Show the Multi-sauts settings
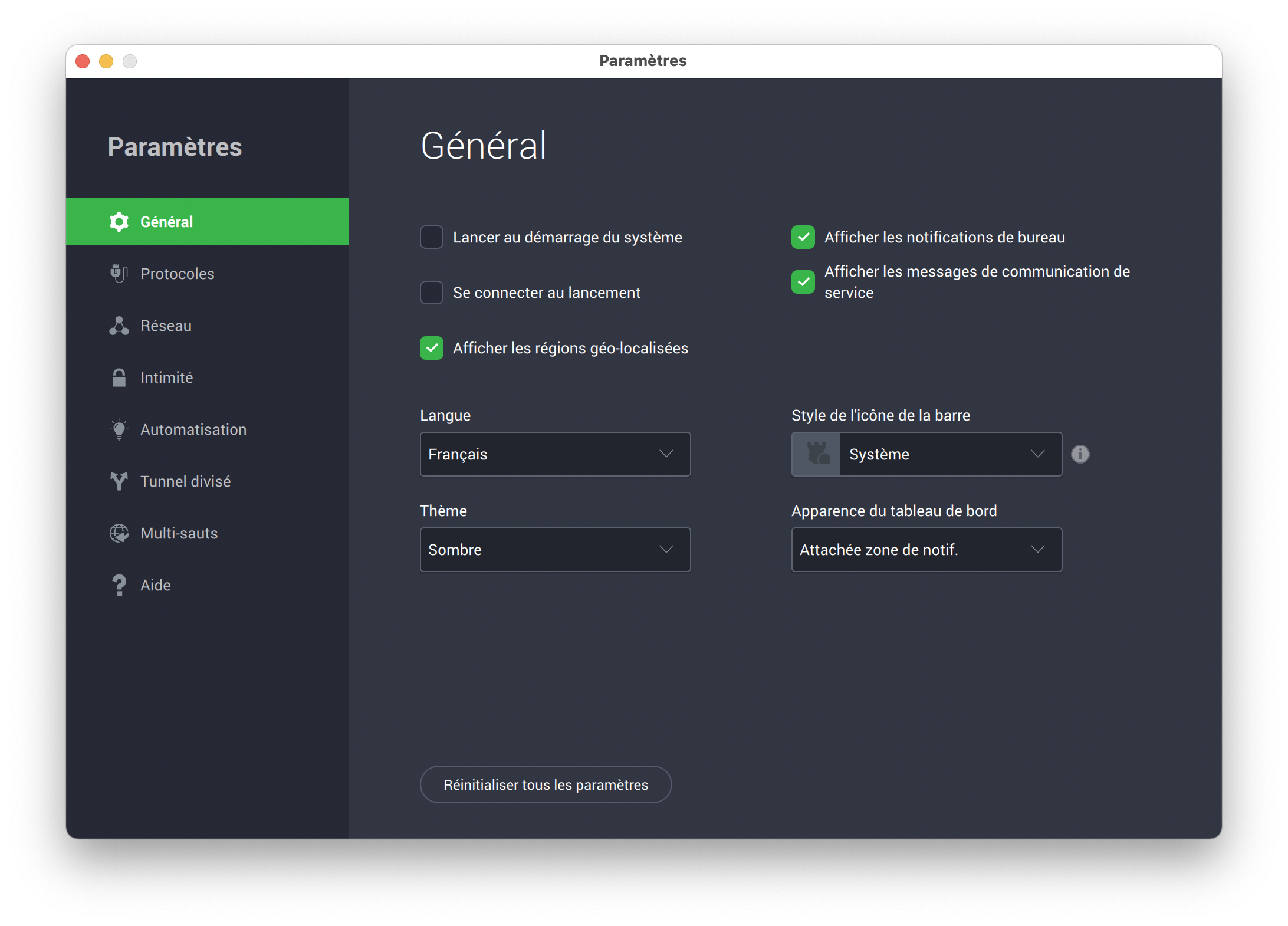Viewport: 1288px width, 926px height. pyautogui.click(x=208, y=533)
